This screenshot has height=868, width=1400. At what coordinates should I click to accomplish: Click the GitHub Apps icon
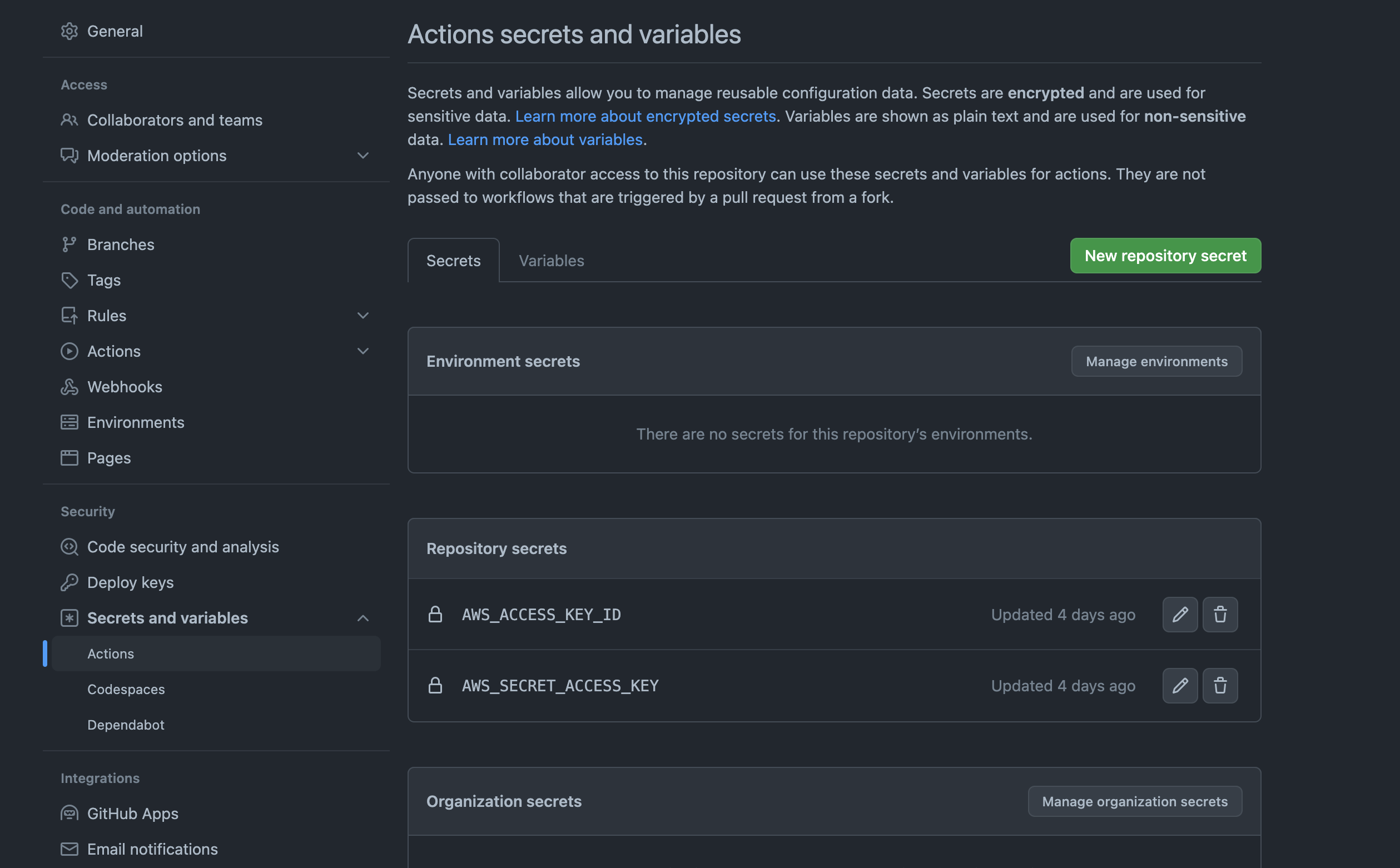[69, 814]
